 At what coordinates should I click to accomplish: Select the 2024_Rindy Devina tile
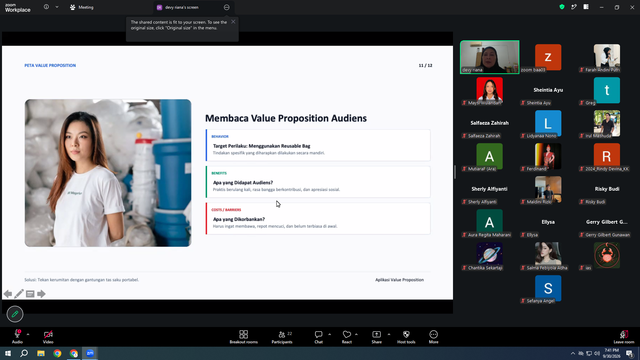coord(607,157)
